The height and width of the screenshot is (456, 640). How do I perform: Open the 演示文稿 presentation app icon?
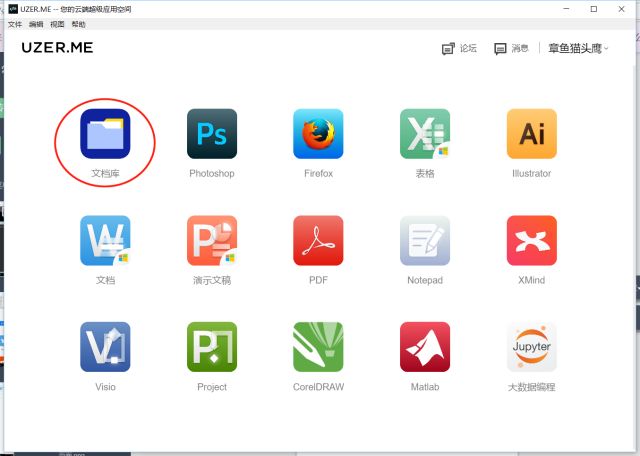(x=212, y=240)
